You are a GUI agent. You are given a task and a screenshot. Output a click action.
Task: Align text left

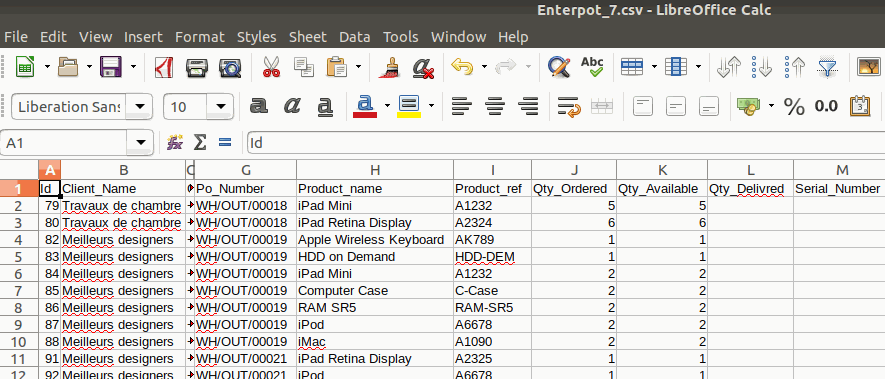point(462,106)
